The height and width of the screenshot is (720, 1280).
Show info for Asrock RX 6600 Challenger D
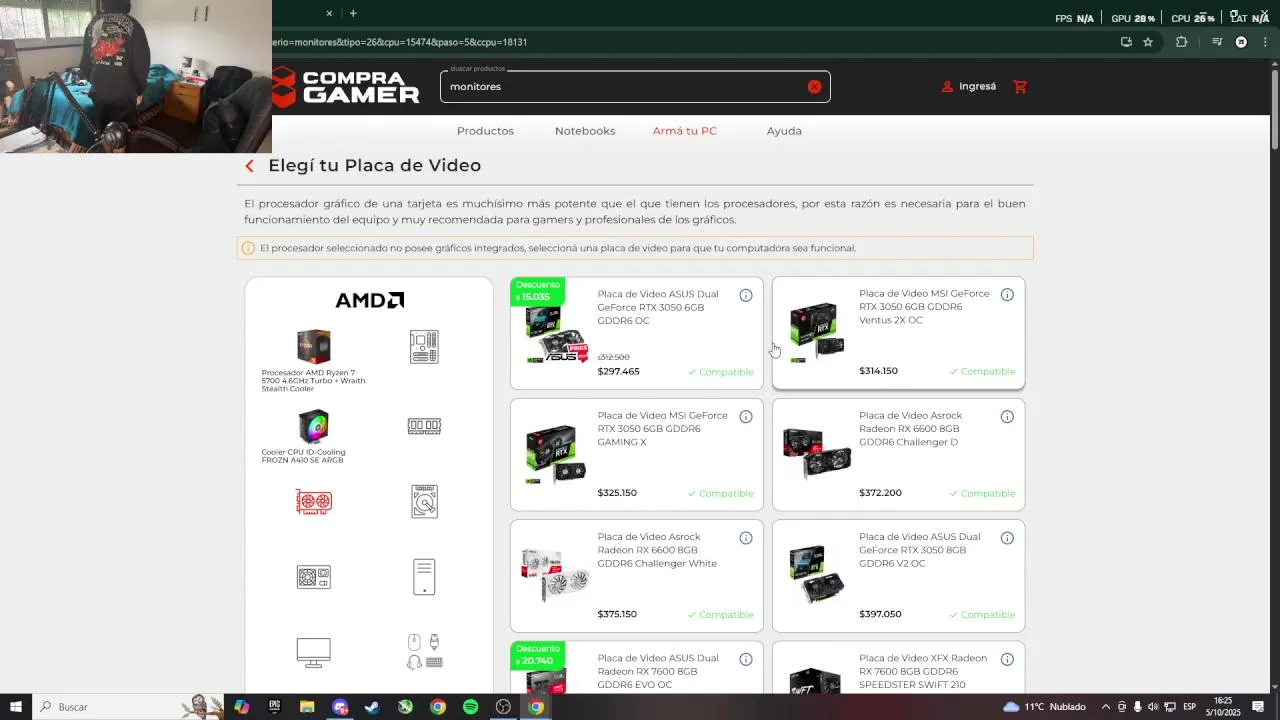1007,417
